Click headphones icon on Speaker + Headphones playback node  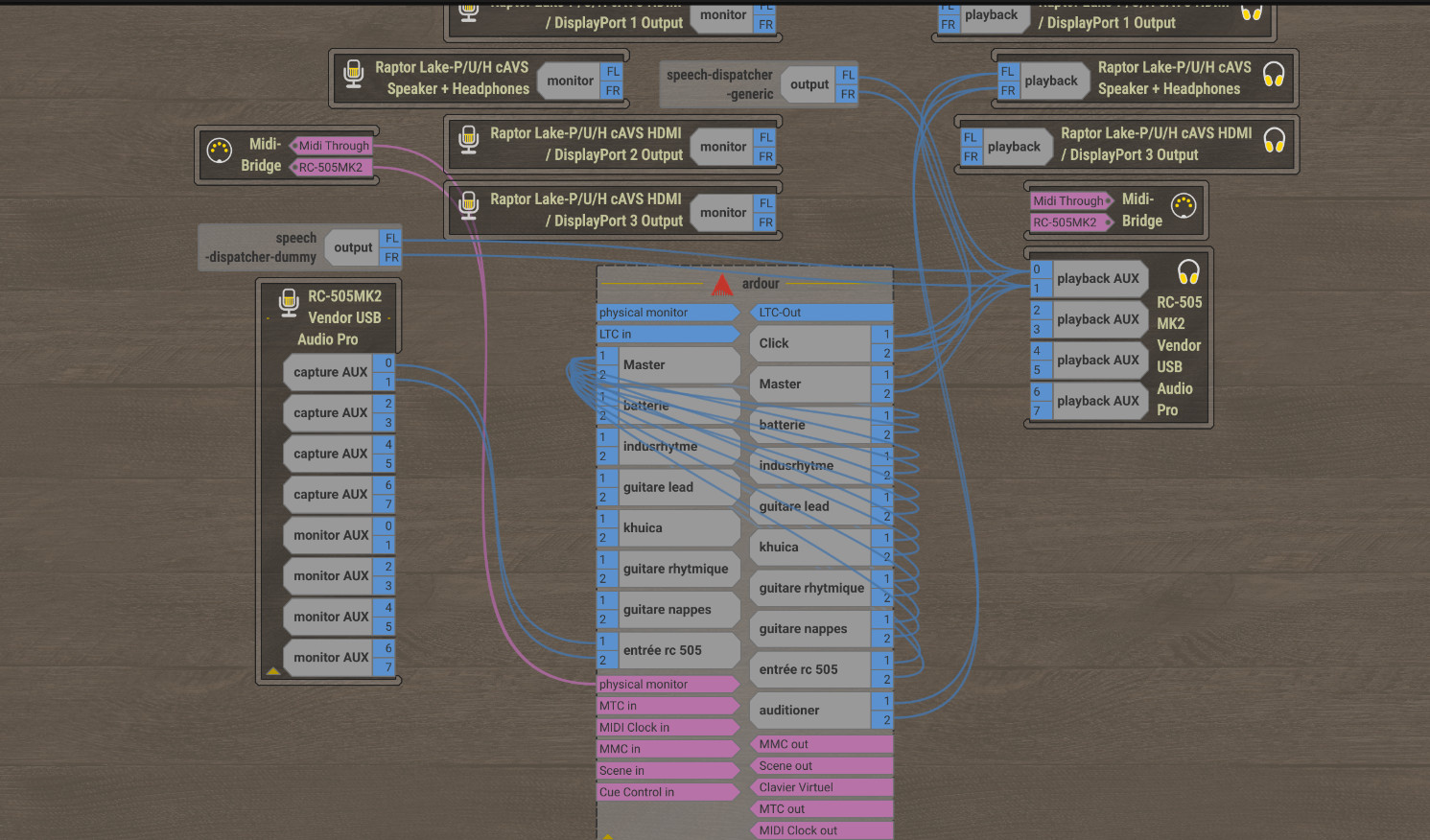tap(1274, 75)
